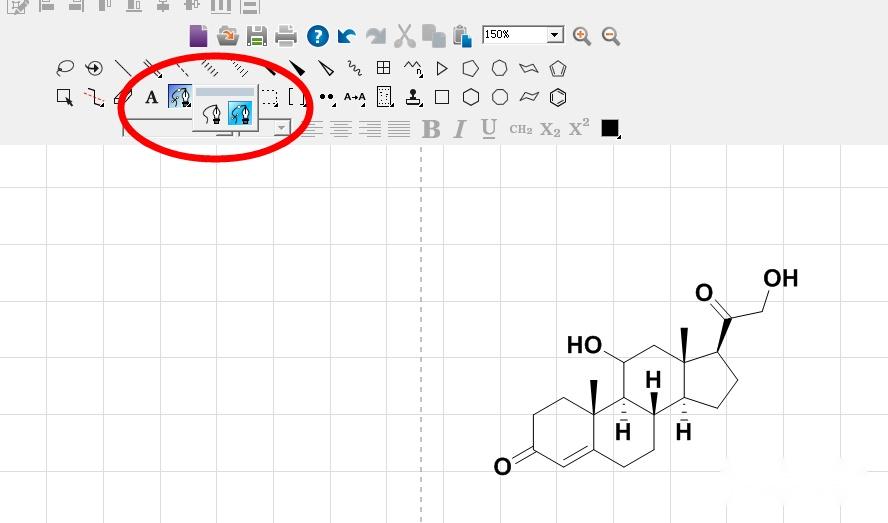Click the zoom percentage field
The image size is (888, 523).
[x=515, y=35]
